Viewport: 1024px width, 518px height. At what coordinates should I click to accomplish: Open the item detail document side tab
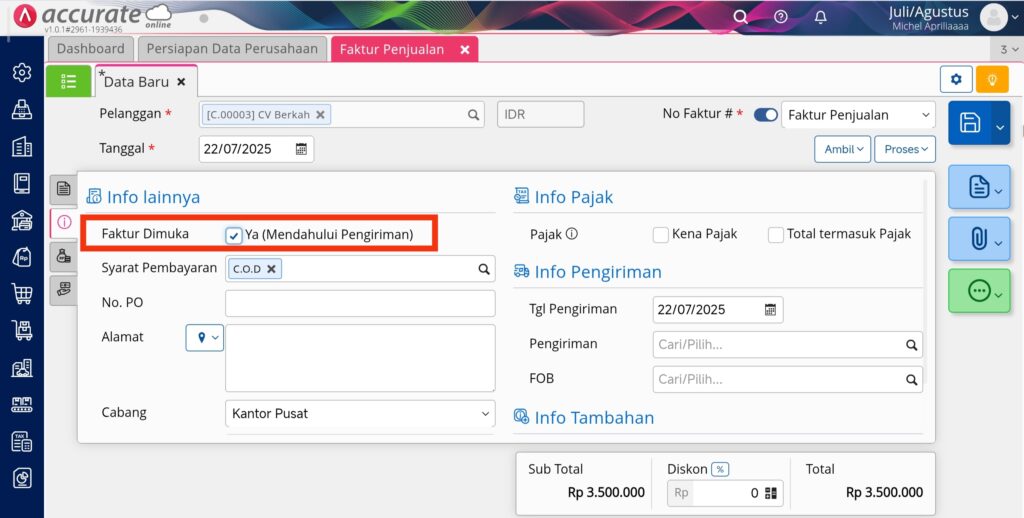[63, 189]
